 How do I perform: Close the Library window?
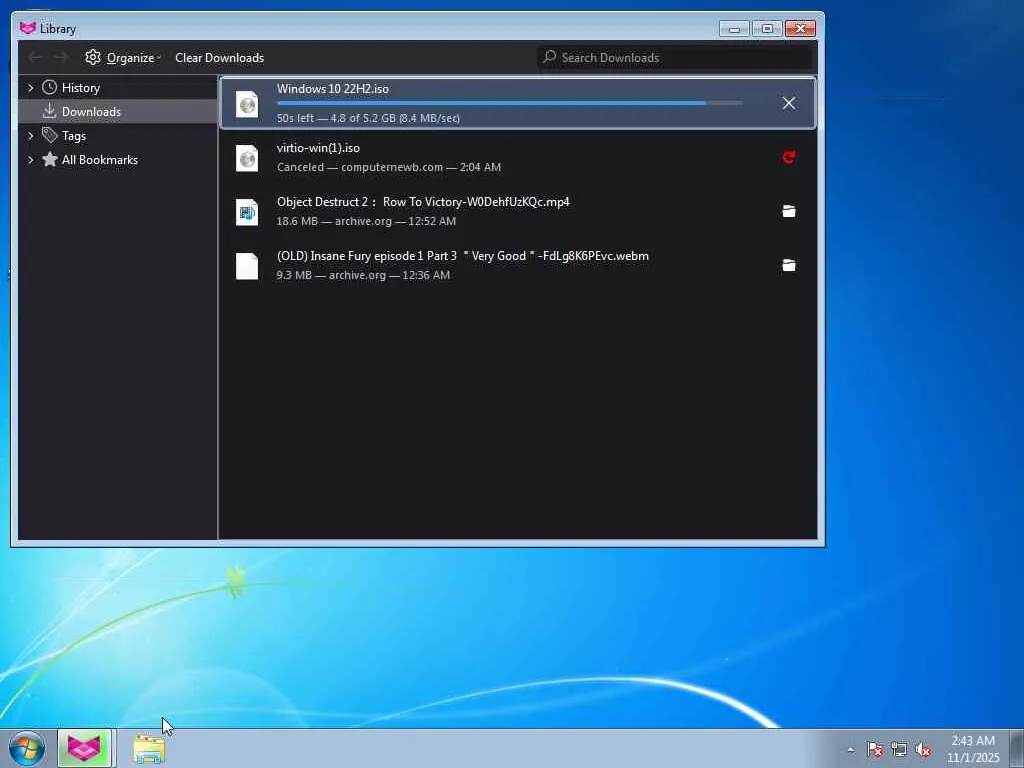coord(800,29)
